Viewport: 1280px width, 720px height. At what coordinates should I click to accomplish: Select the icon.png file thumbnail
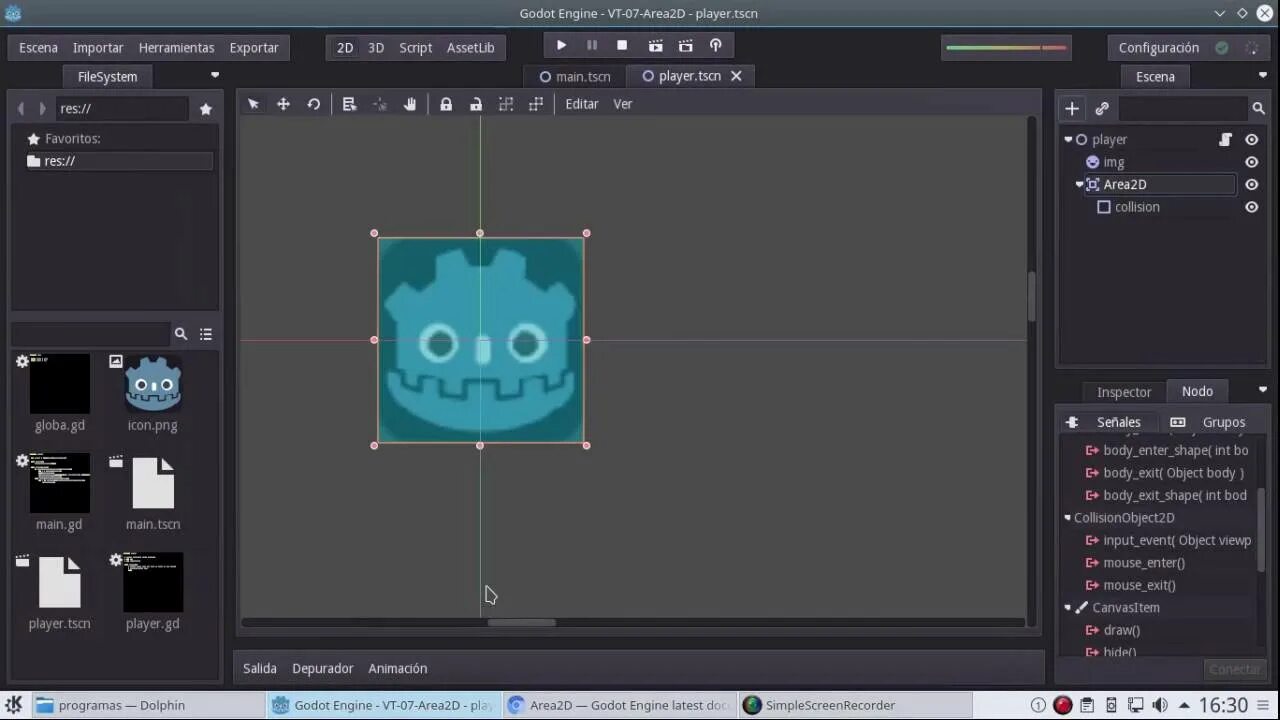153,383
